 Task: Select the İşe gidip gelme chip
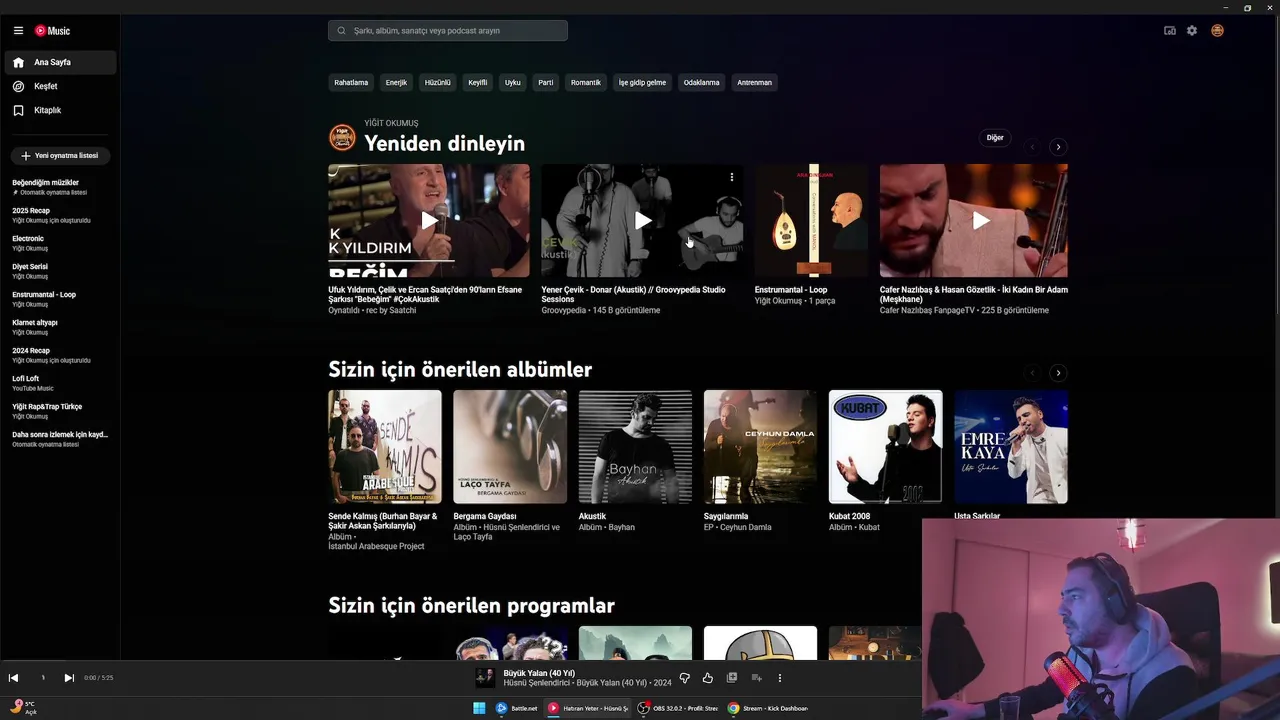coord(642,83)
